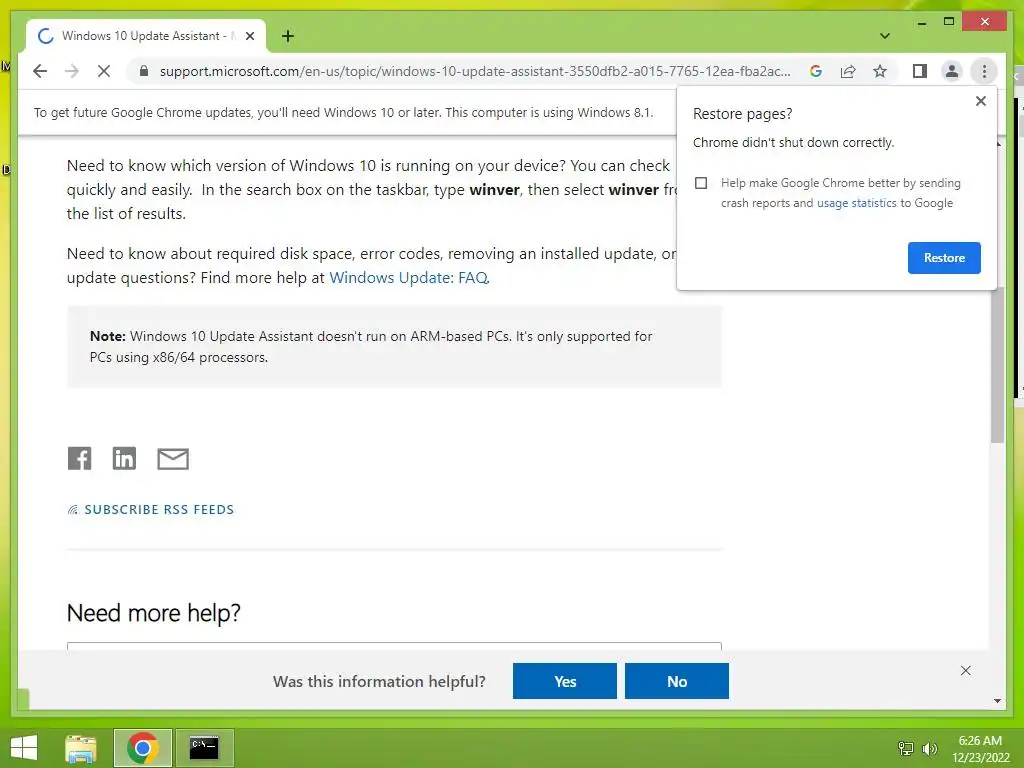
Task: Share article on LinkedIn
Action: pyautogui.click(x=124, y=458)
